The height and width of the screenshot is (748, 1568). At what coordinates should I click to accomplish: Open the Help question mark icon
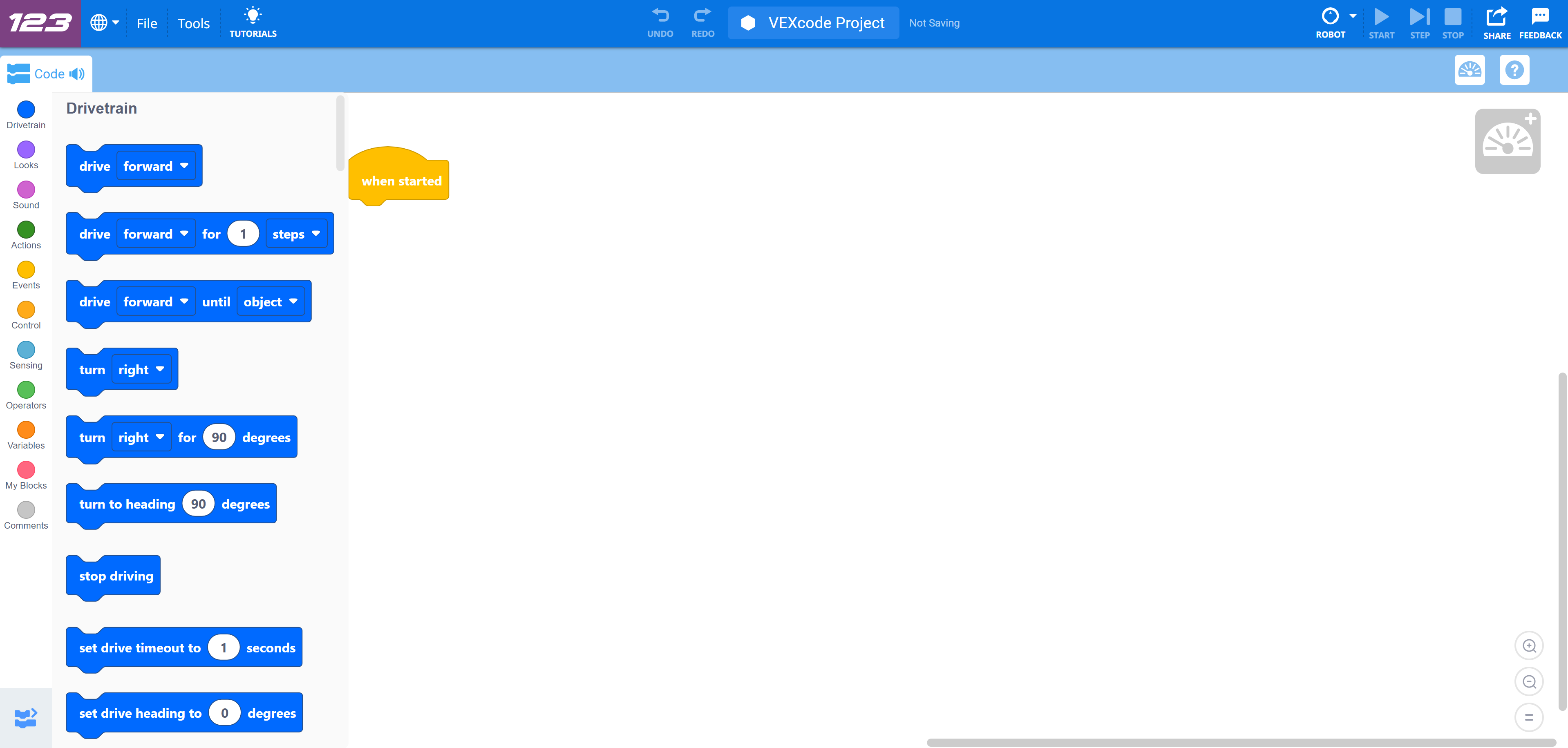point(1515,70)
